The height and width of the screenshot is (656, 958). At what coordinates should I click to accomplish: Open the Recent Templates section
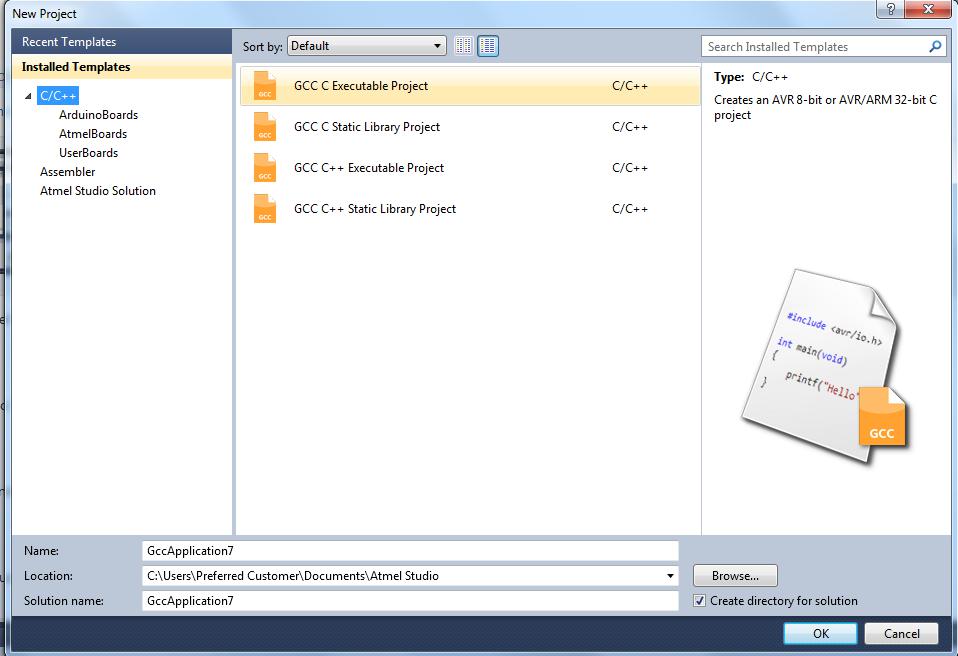pyautogui.click(x=122, y=42)
